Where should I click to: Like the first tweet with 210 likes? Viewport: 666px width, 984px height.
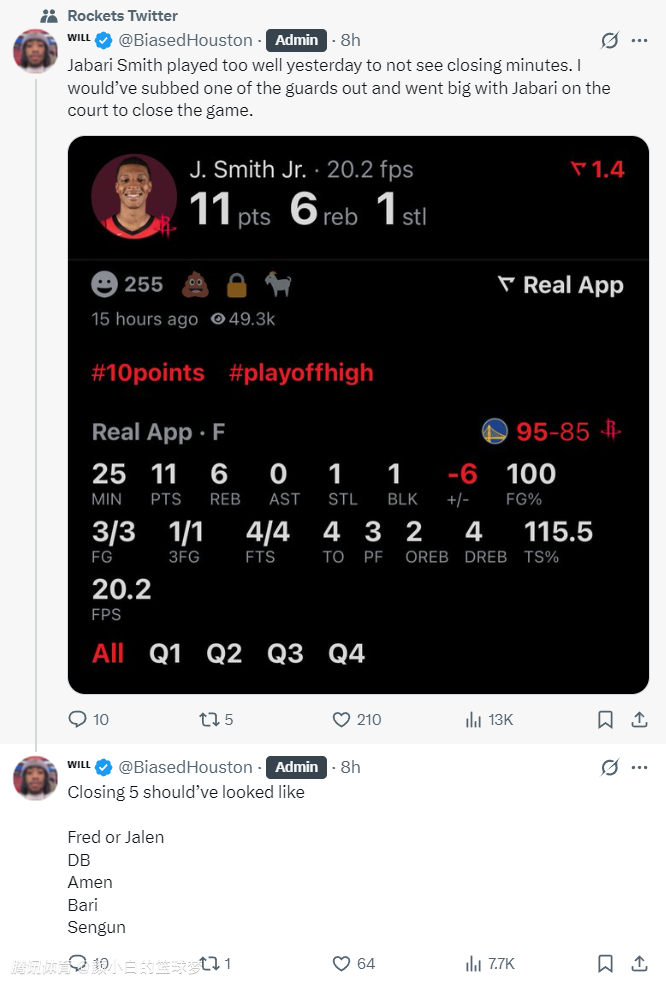342,719
